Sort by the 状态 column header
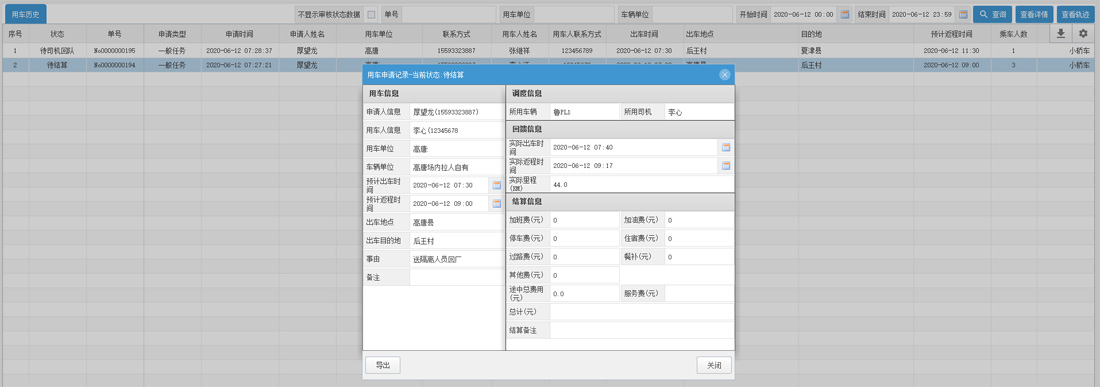Screen dimensions: 1100x387 point(58,33)
